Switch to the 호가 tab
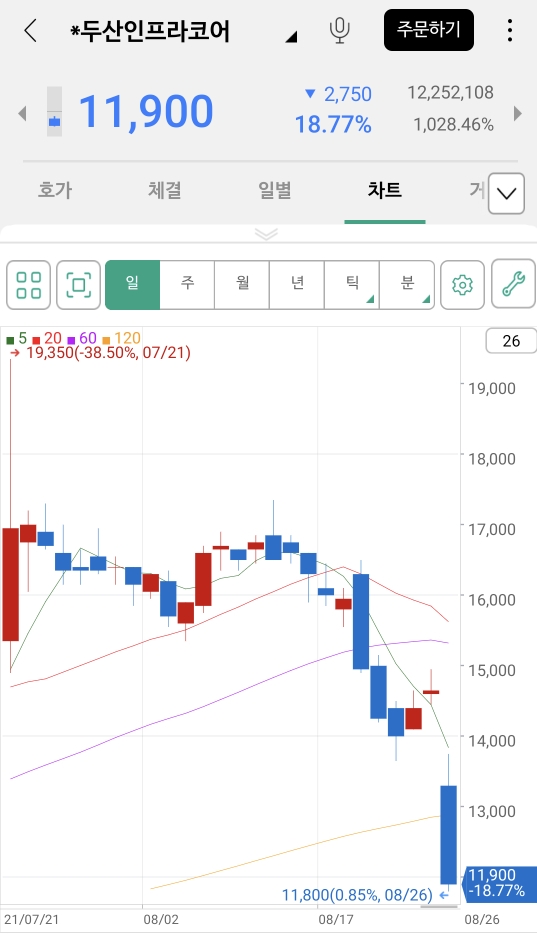Image resolution: width=537 pixels, height=937 pixels. (x=55, y=190)
